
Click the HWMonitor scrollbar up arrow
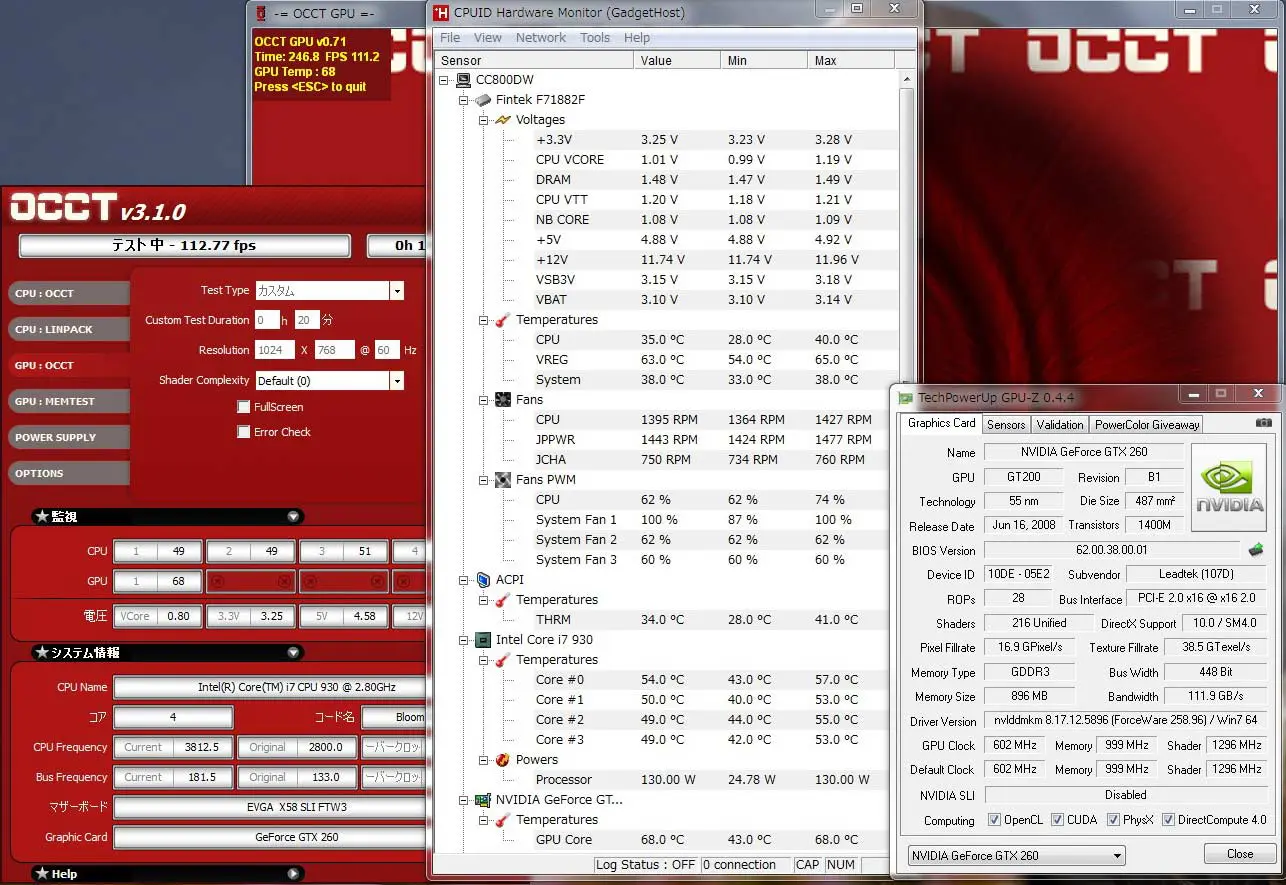point(906,79)
